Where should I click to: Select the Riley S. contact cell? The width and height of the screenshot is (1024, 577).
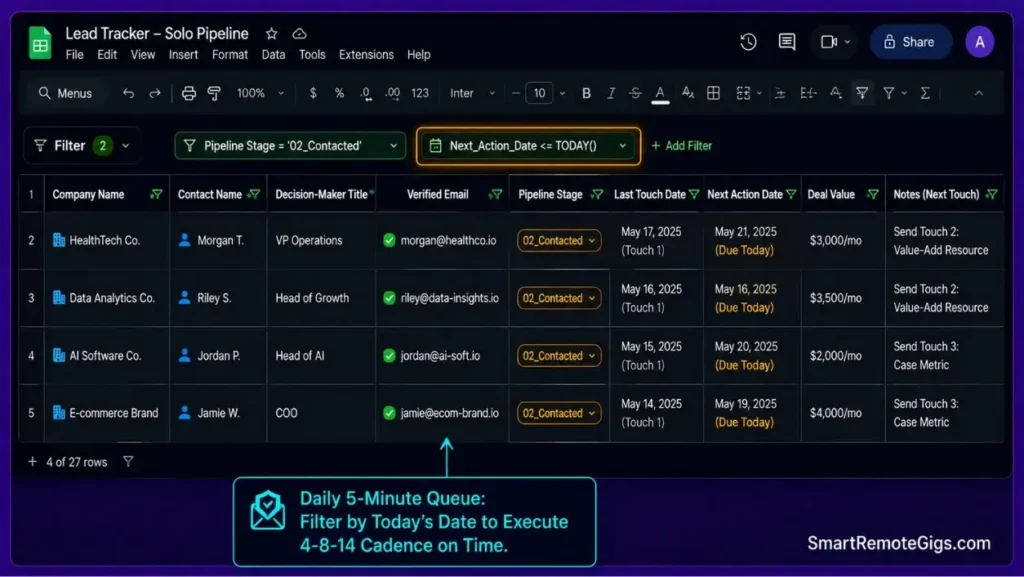pyautogui.click(x=218, y=298)
